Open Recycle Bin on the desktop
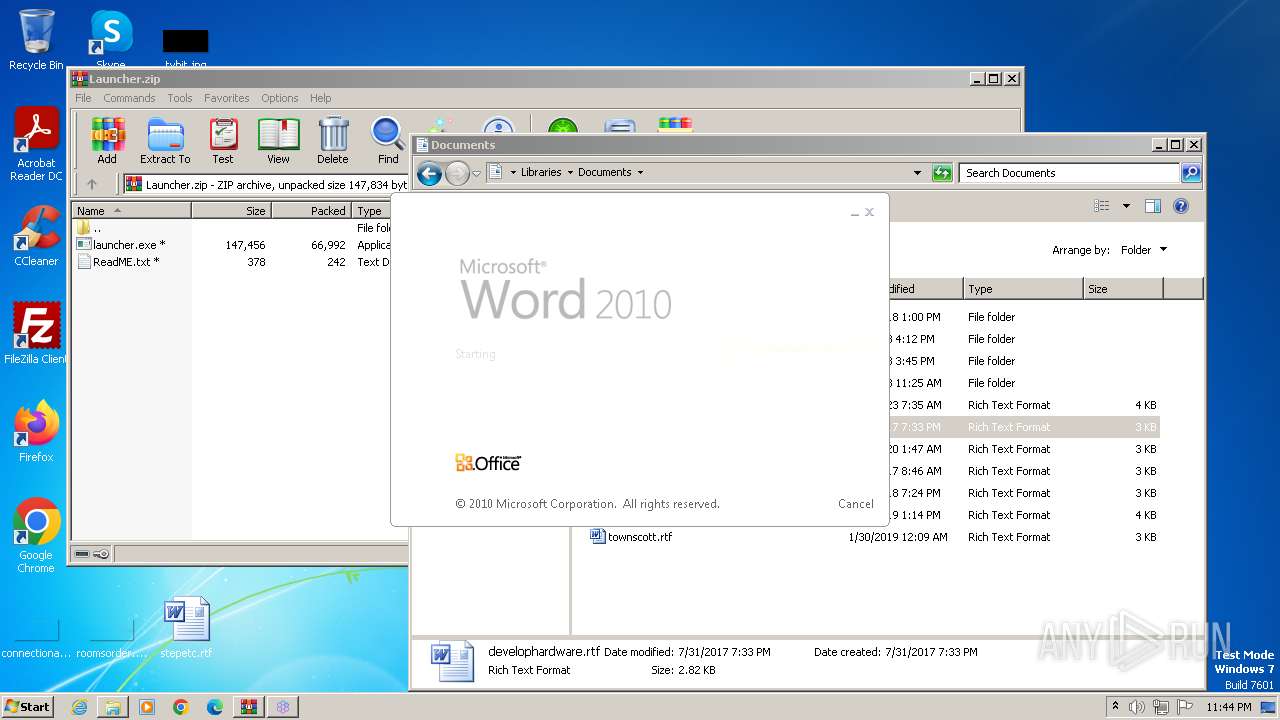This screenshot has width=1280, height=720. [x=36, y=40]
